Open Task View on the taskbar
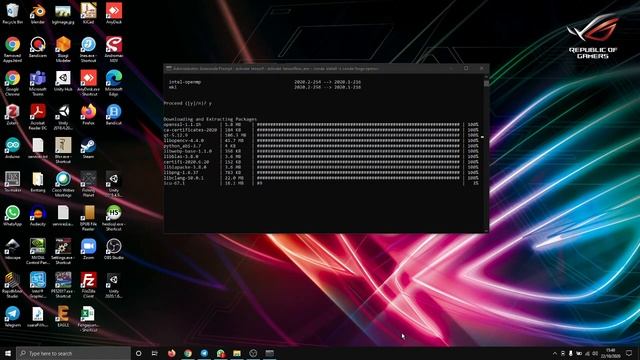The image size is (640, 360). pyautogui.click(x=155, y=353)
